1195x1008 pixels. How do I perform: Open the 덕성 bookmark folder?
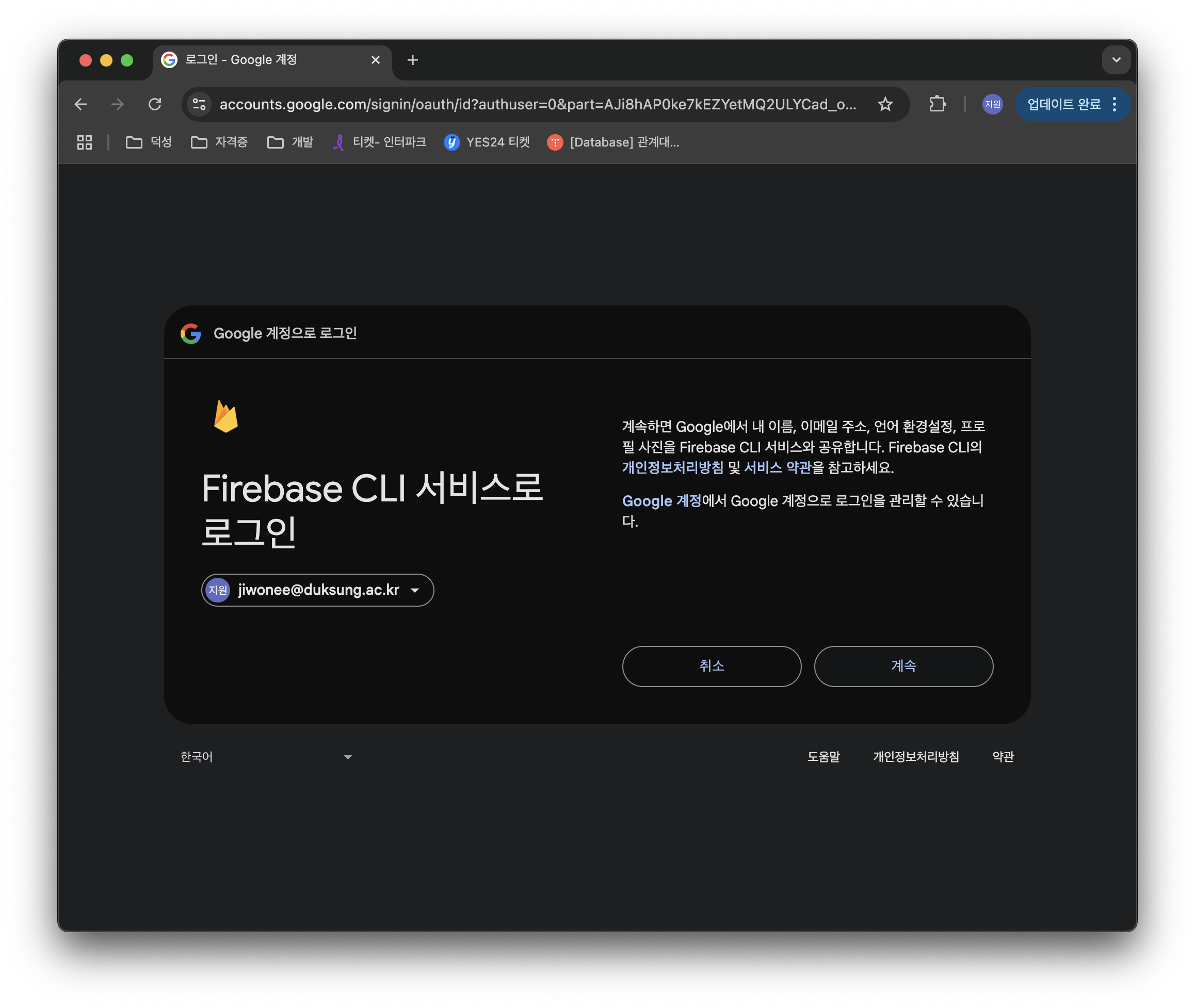pos(149,142)
